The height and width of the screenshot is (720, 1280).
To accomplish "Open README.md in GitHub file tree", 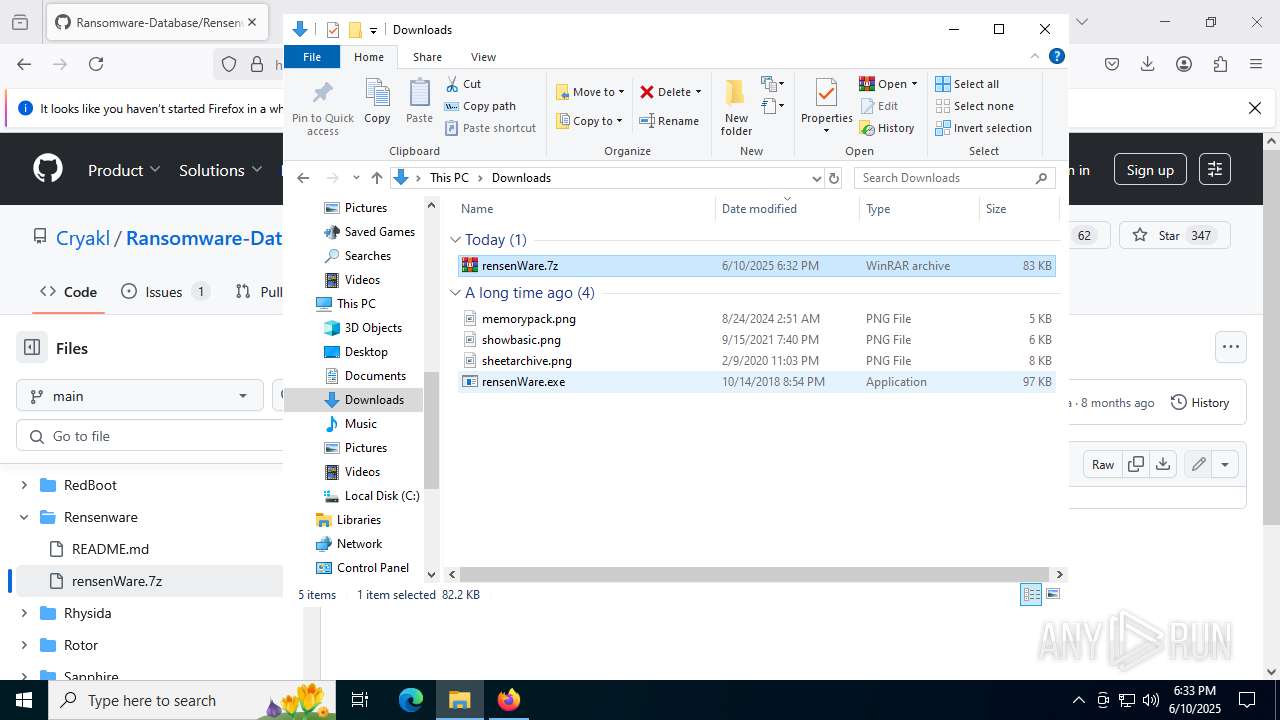I will 110,549.
